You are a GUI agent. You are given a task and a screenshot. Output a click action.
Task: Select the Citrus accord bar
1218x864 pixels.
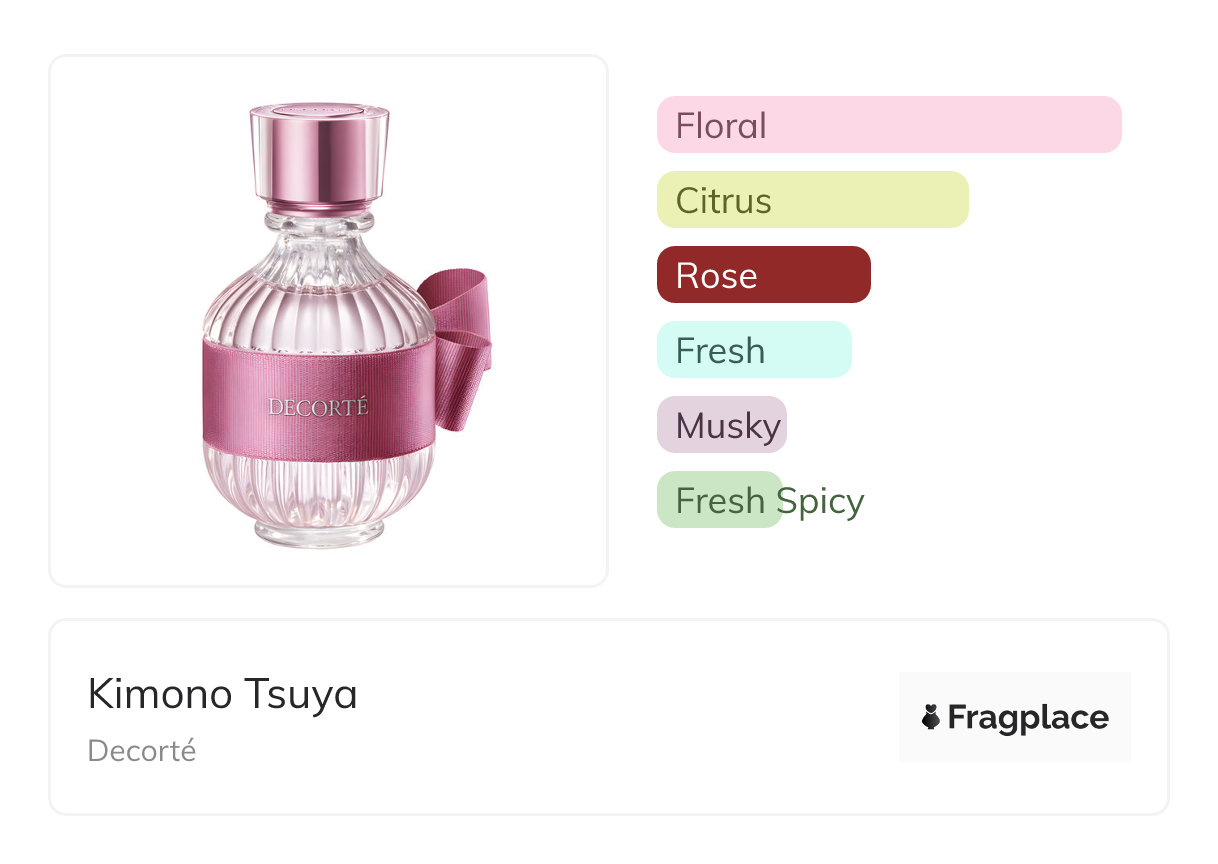click(813, 200)
